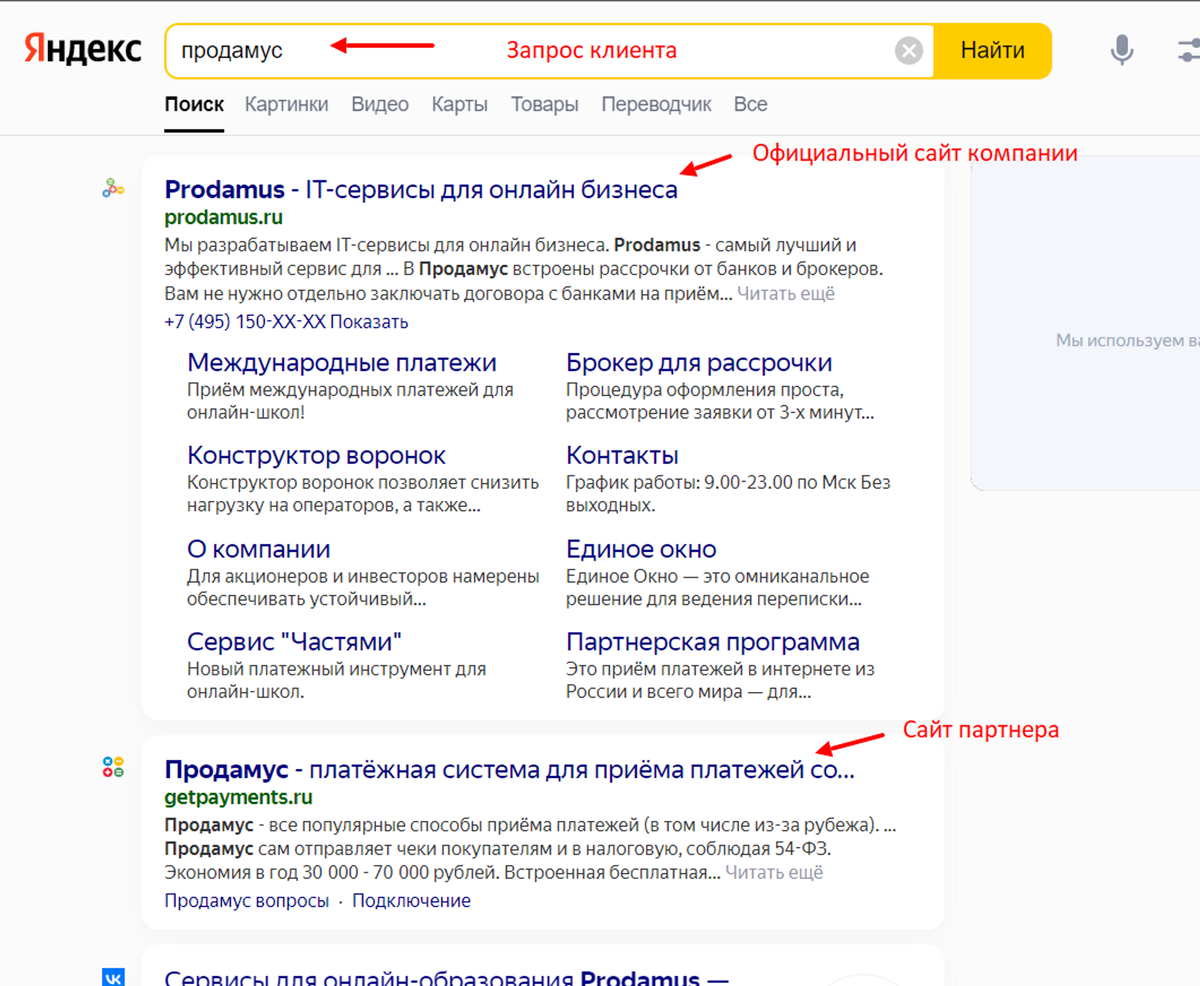
Task: Click the text "Конструктор воронок позволяет снизить нагрузку..."
Action: [x=363, y=494]
